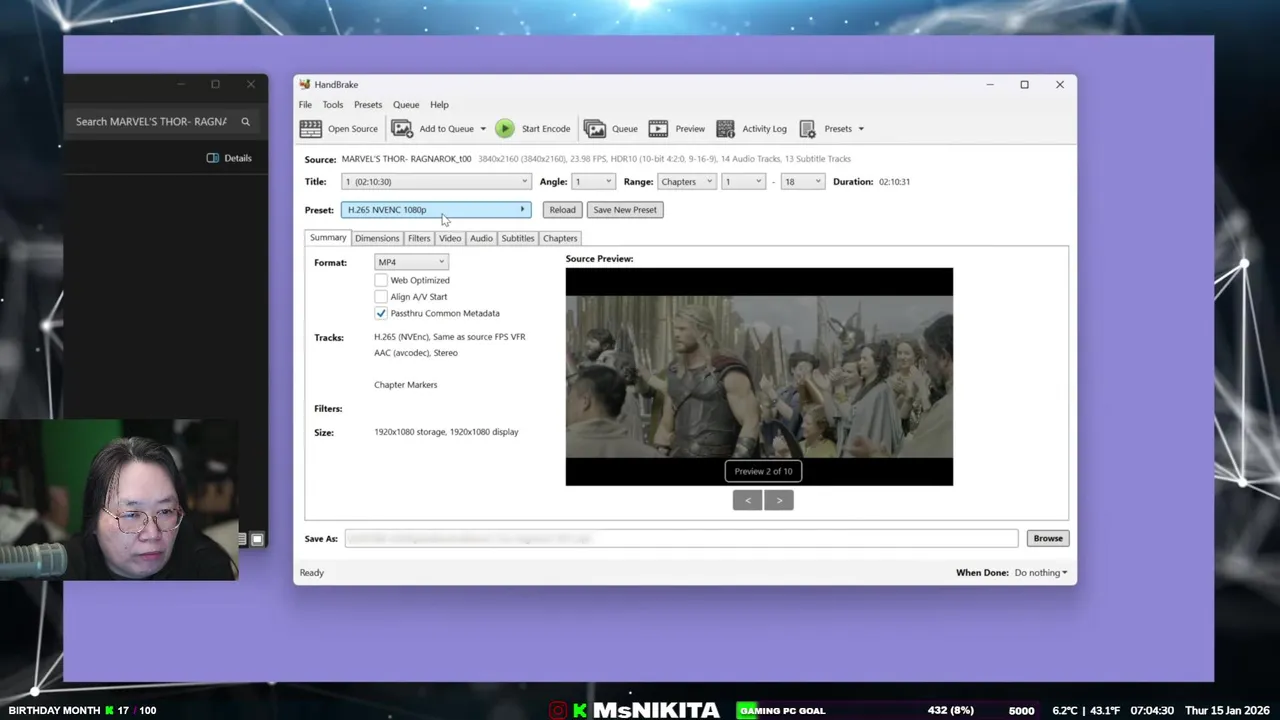The width and height of the screenshot is (1280, 720).
Task: Click AAC (avcodec), Stereo track text
Action: point(416,353)
